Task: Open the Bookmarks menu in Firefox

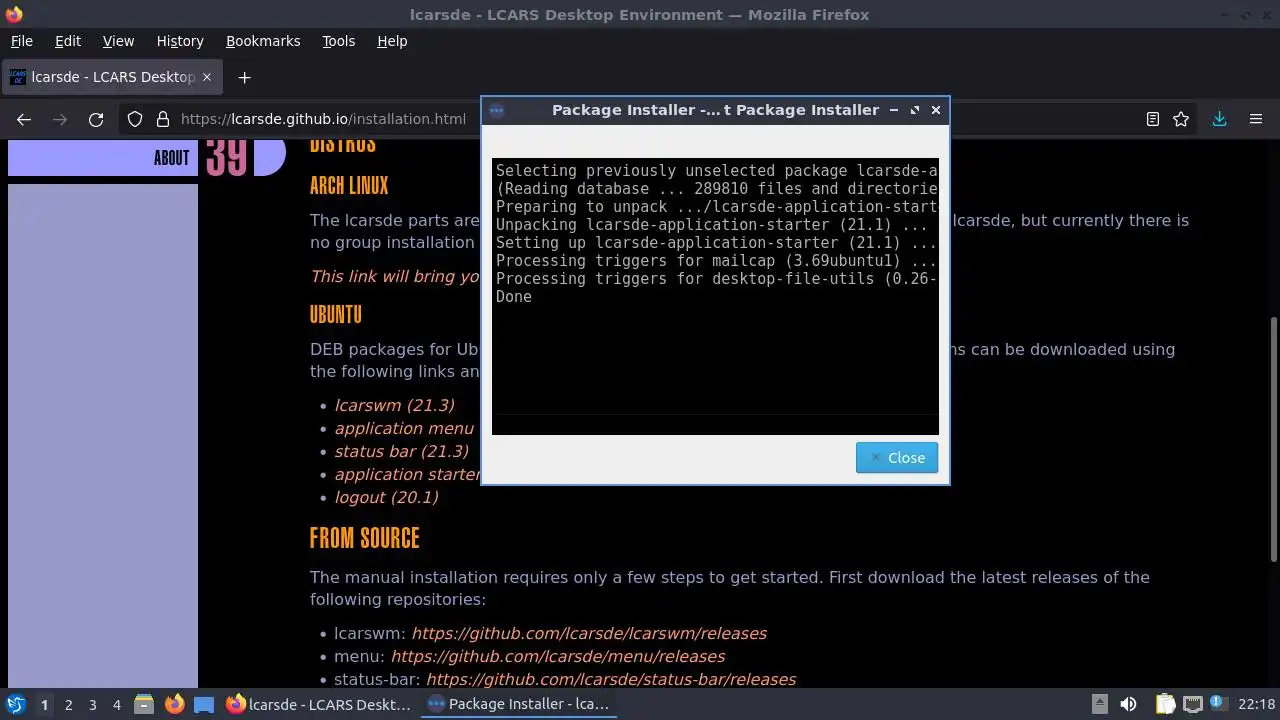Action: [263, 41]
